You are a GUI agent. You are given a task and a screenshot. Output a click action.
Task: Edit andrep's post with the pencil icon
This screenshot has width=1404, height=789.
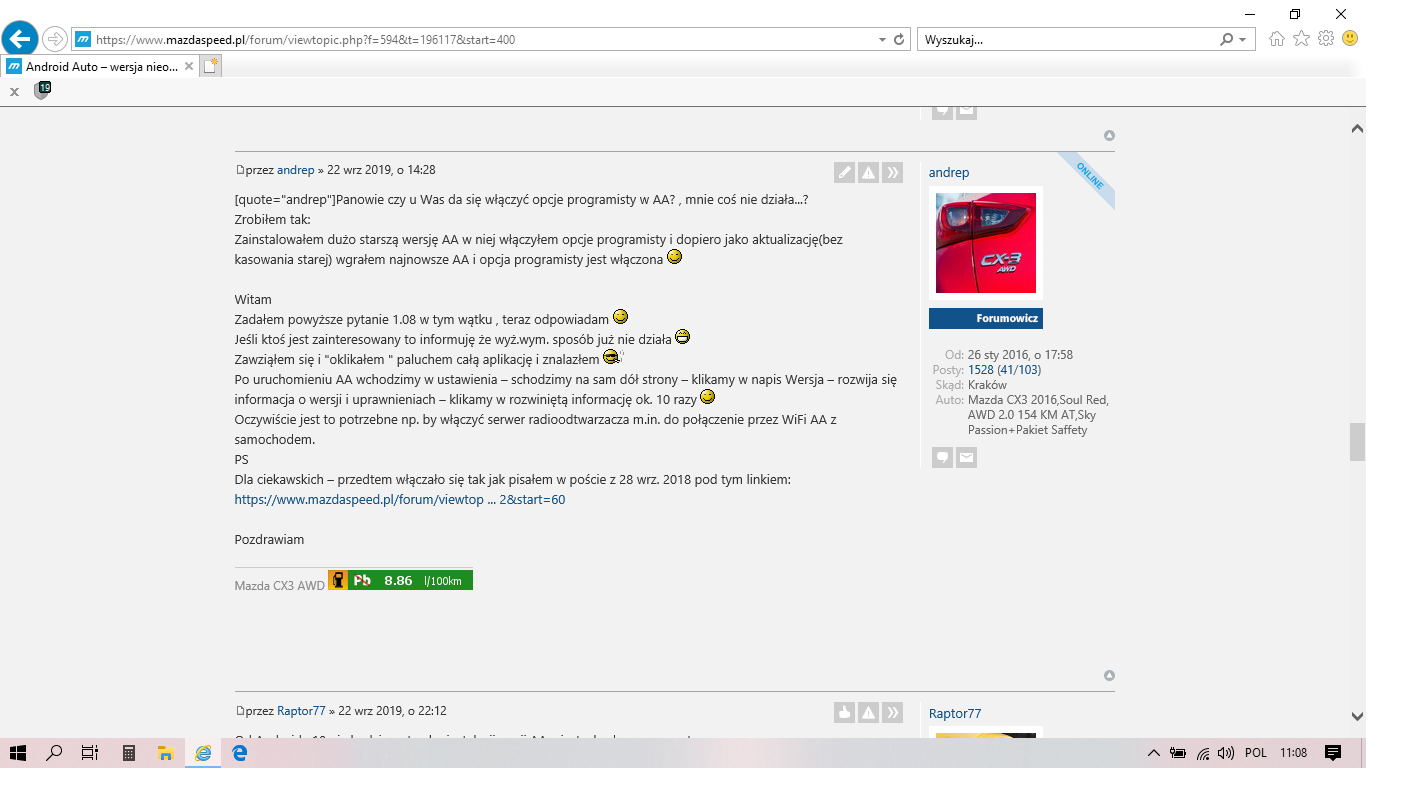coord(845,173)
